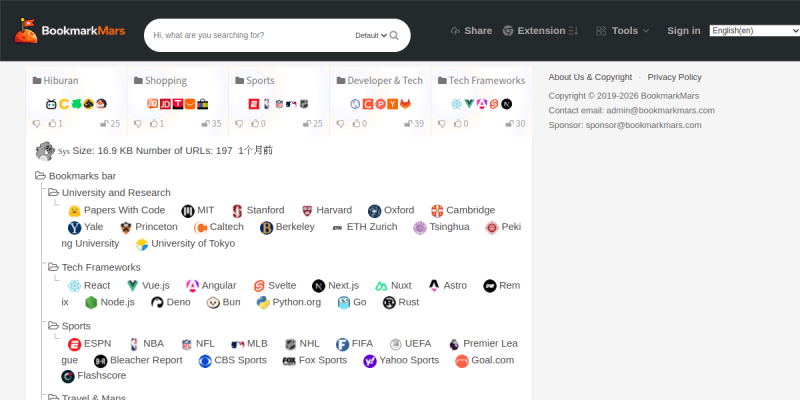Open the Papers With Code bookmark
The height and width of the screenshot is (400, 800).
tap(117, 210)
